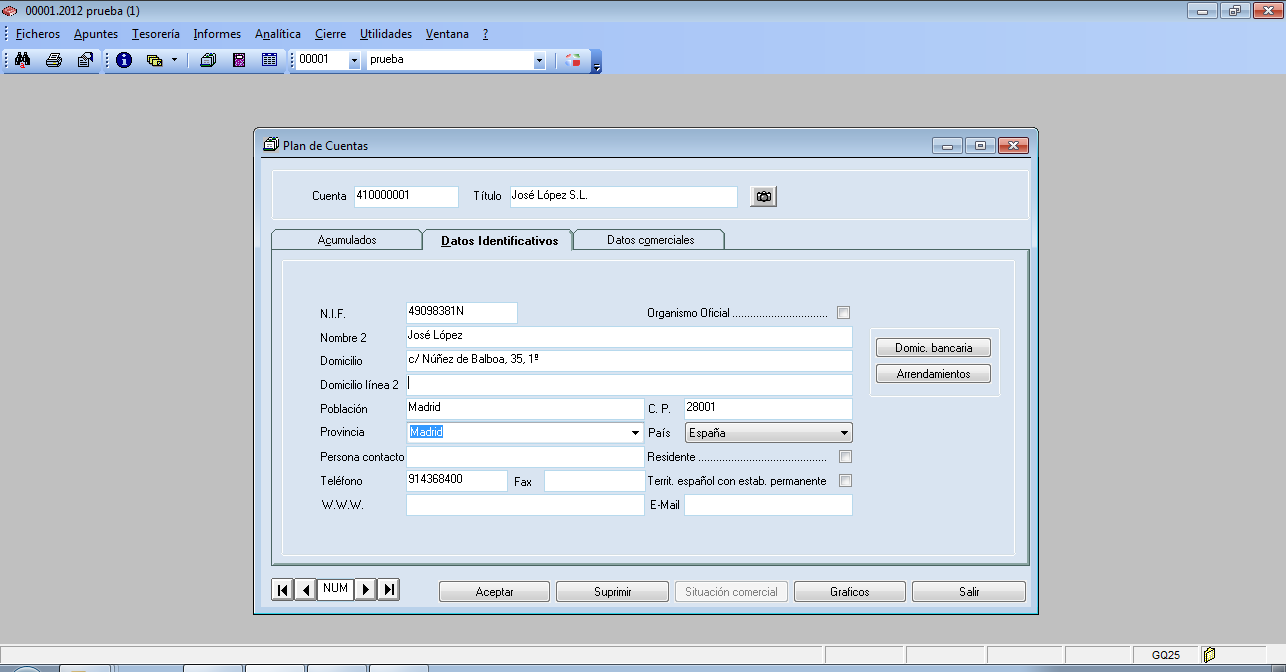The image size is (1286, 672).
Task: Open the País dropdown showing España
Action: [x=844, y=433]
